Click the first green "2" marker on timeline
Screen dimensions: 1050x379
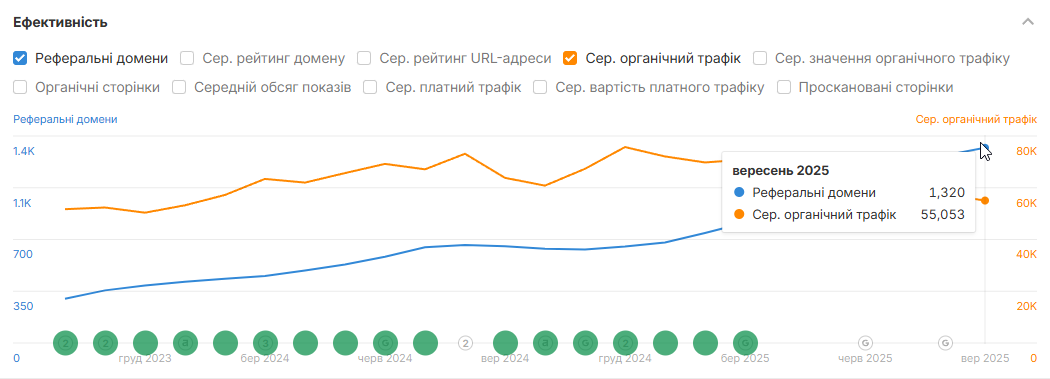click(66, 343)
